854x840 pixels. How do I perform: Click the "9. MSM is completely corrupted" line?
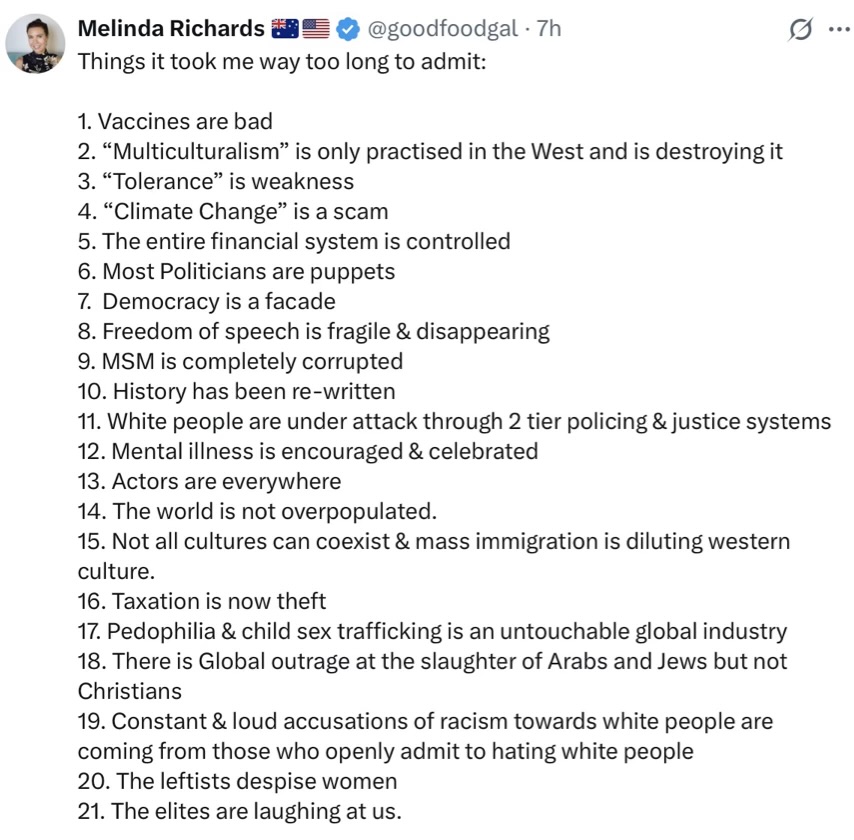(240, 361)
